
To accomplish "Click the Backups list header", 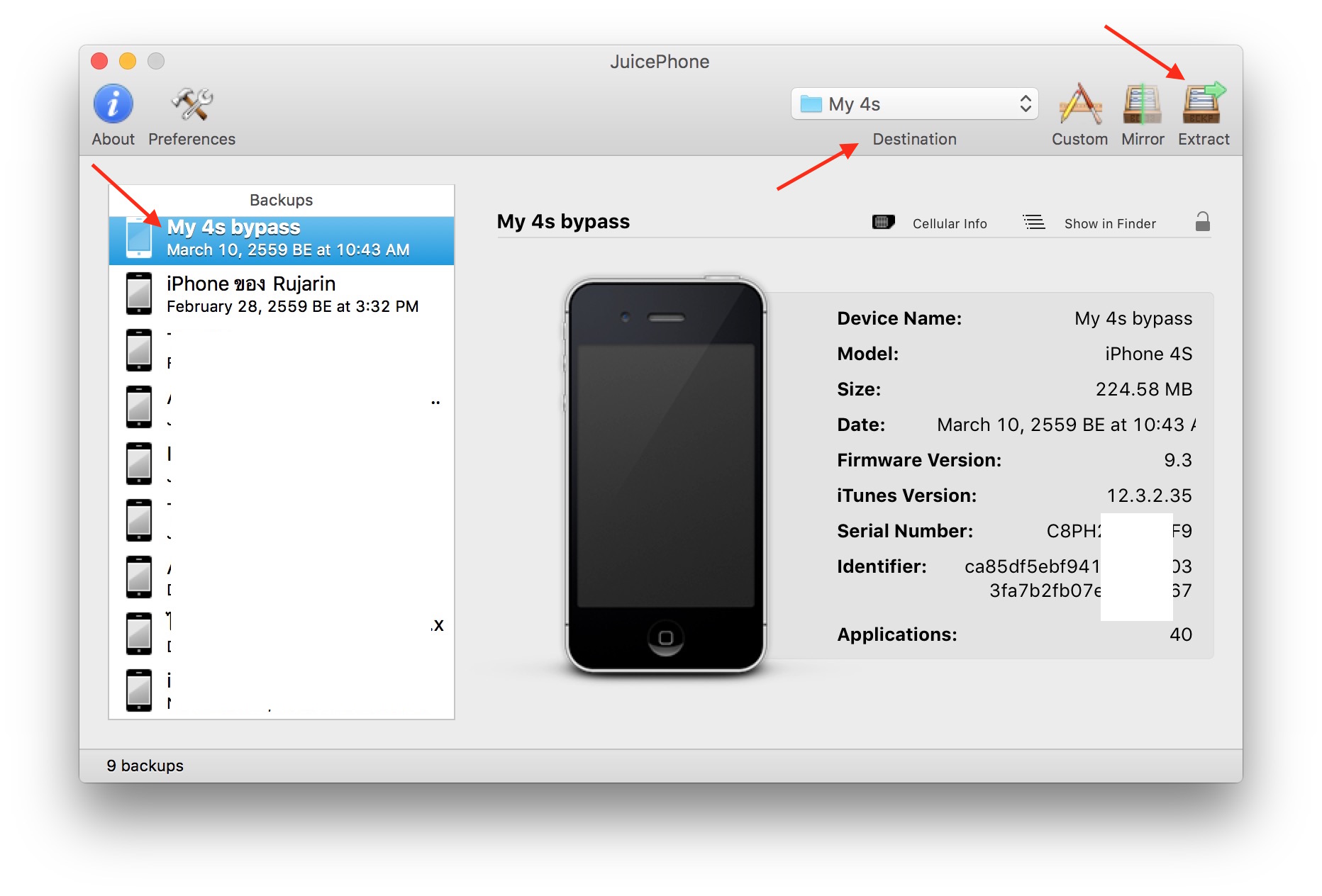I will pos(280,200).
